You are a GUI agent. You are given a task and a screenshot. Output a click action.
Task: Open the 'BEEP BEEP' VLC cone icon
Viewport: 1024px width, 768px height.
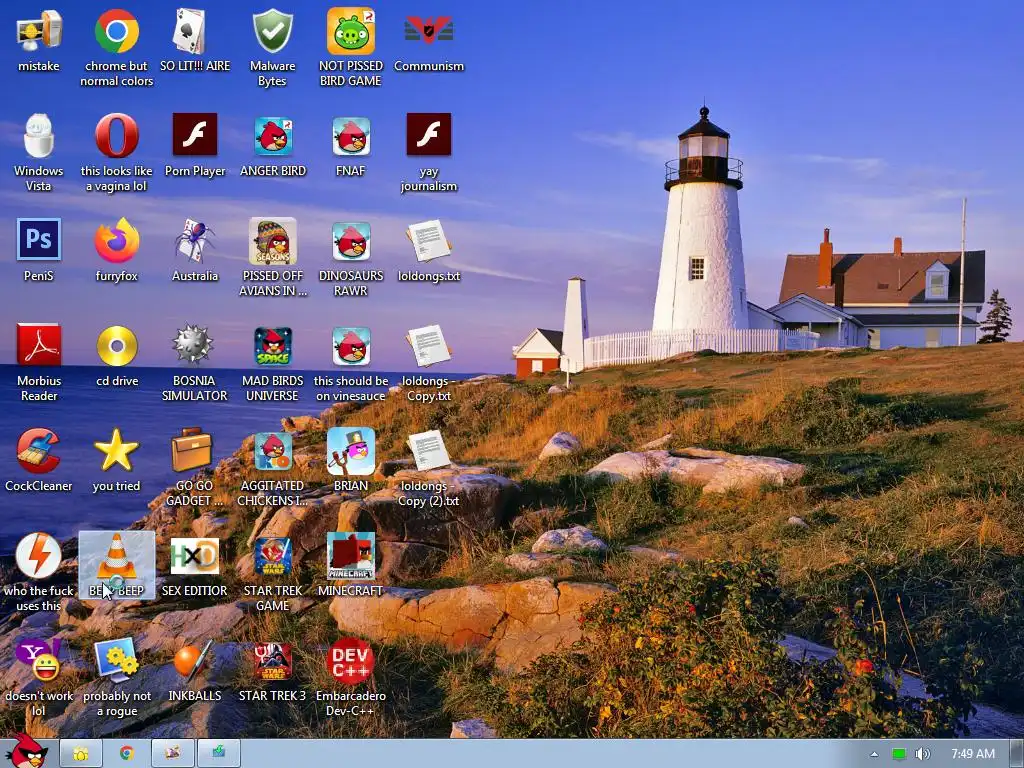[117, 566]
